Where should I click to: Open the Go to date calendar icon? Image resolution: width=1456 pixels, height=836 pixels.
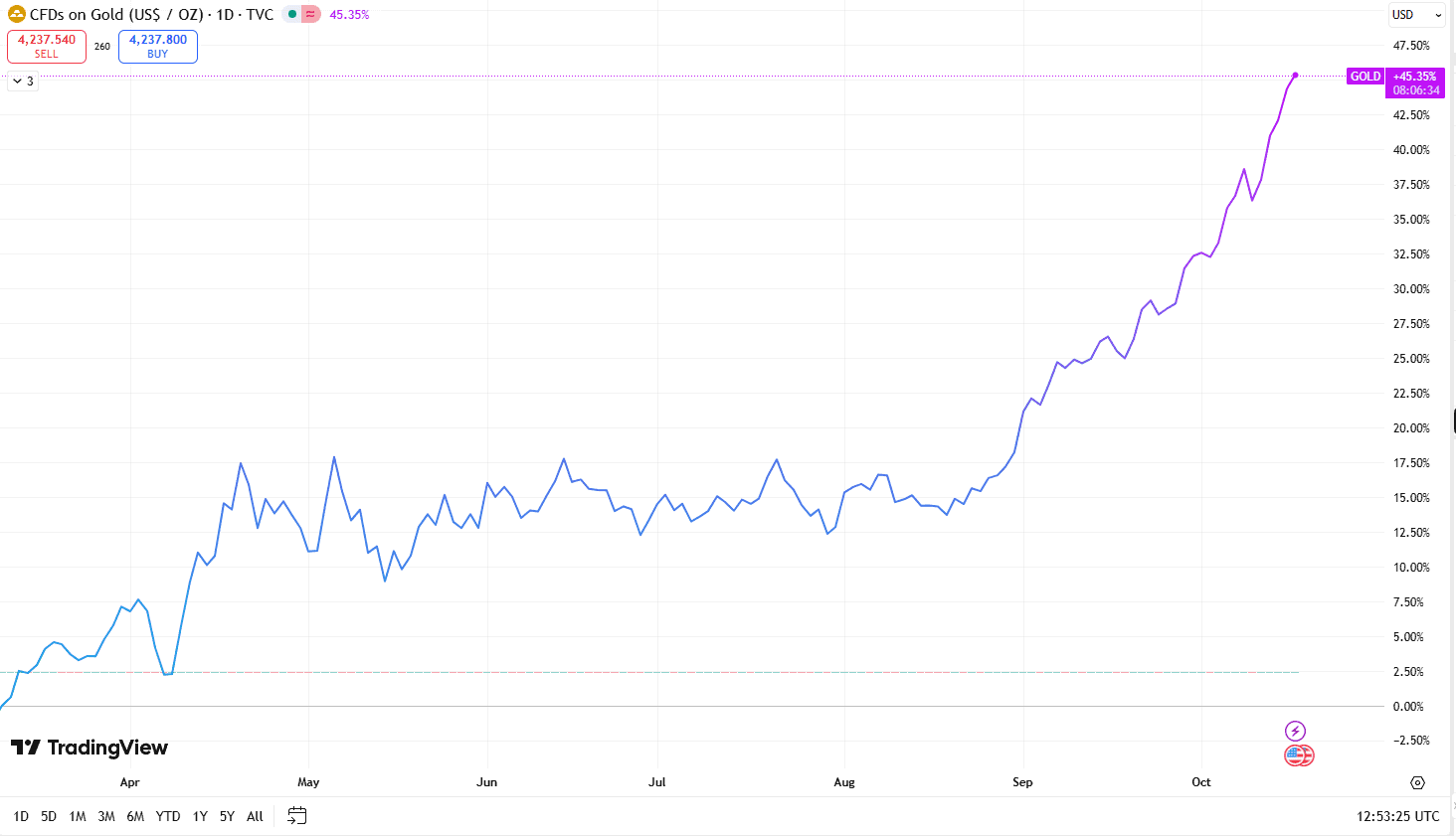point(296,816)
